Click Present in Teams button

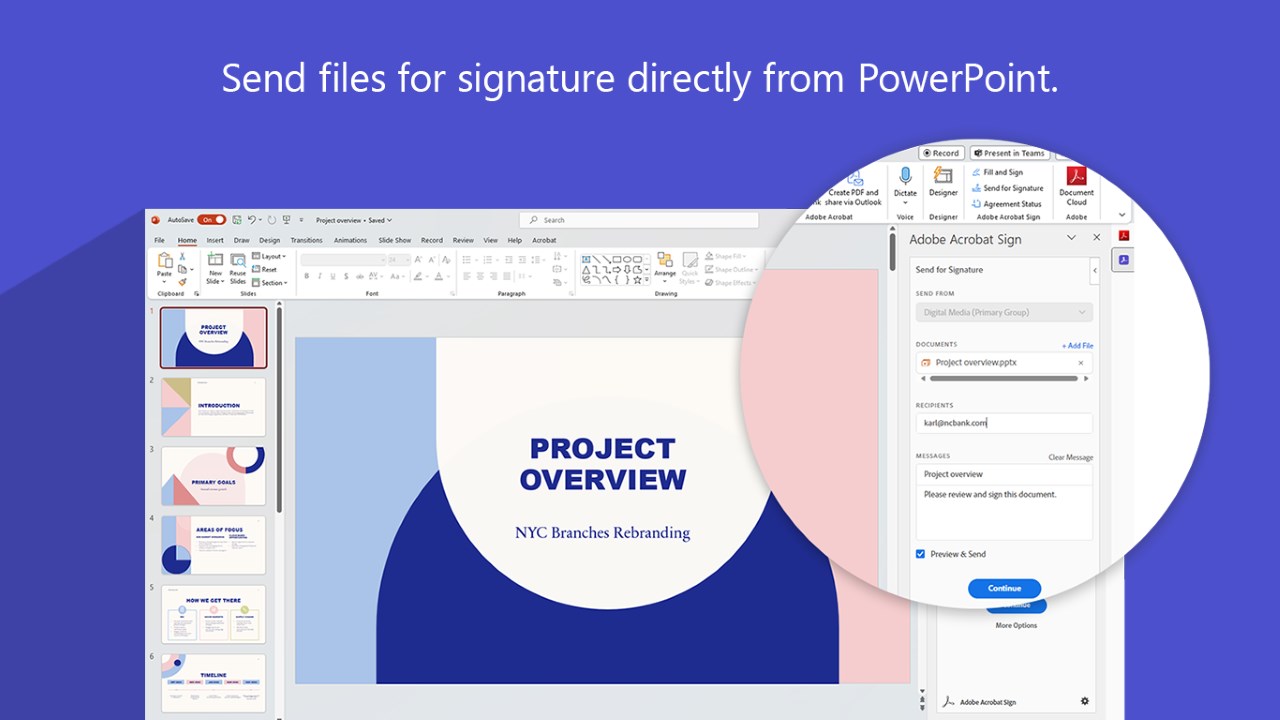pos(1009,153)
